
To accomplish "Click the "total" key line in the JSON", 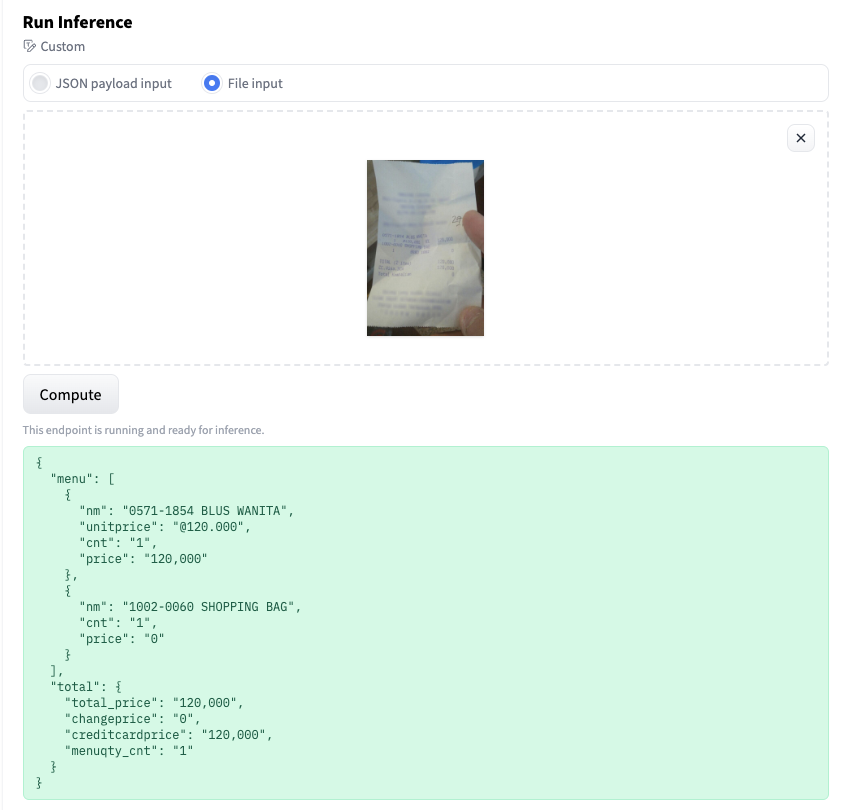I will click(x=86, y=687).
